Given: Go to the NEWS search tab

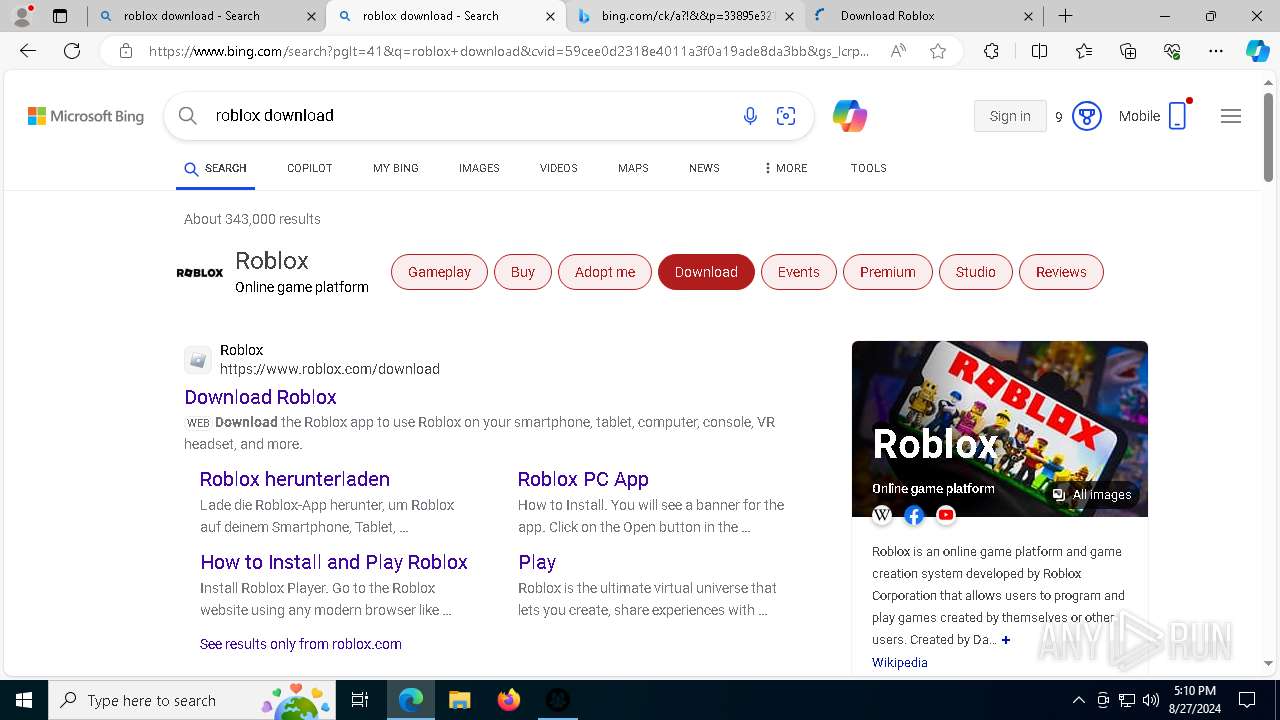Looking at the screenshot, I should (704, 168).
